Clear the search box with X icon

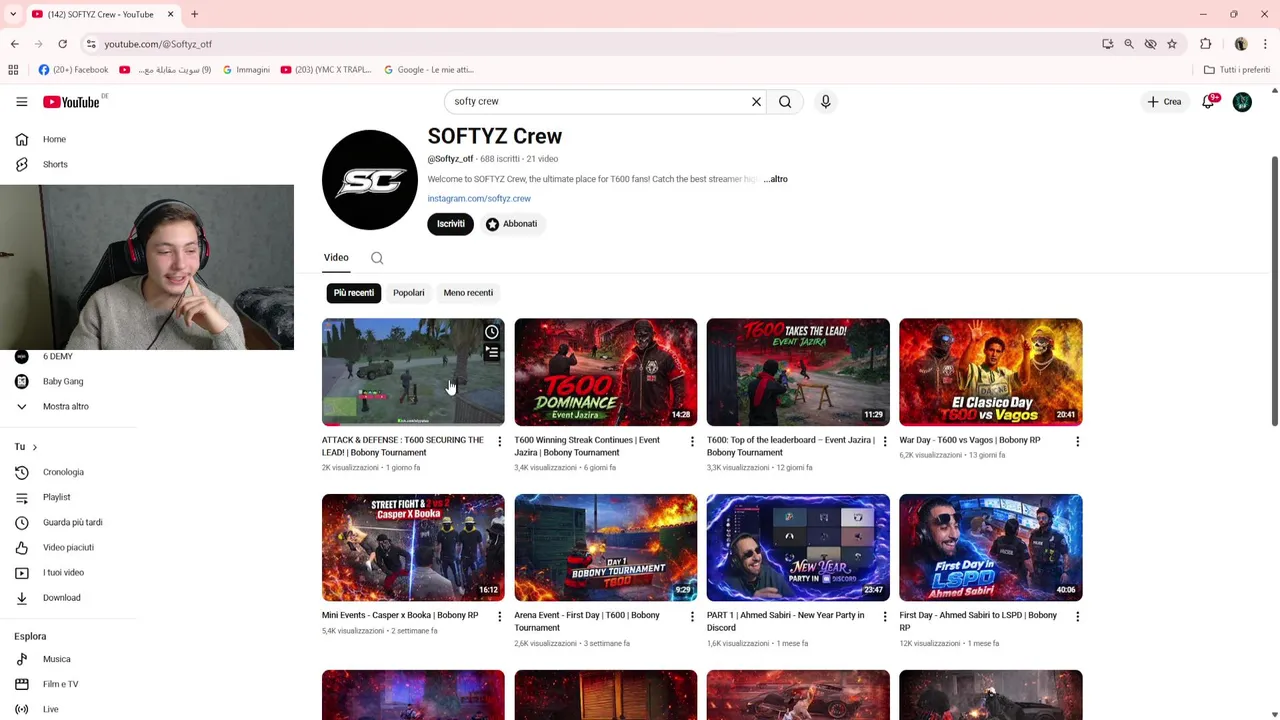coord(757,101)
